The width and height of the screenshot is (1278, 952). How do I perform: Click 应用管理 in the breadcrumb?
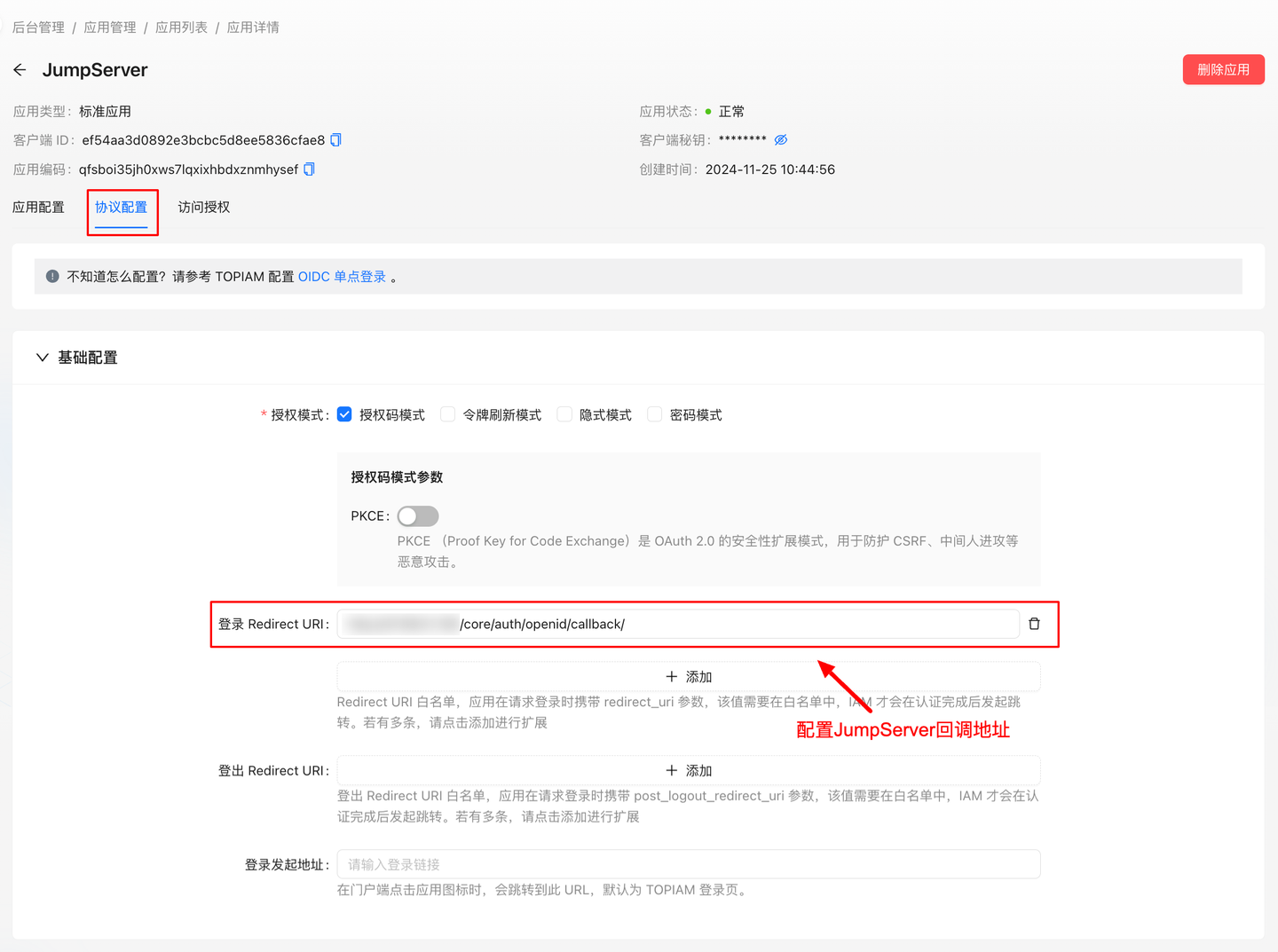click(x=110, y=28)
